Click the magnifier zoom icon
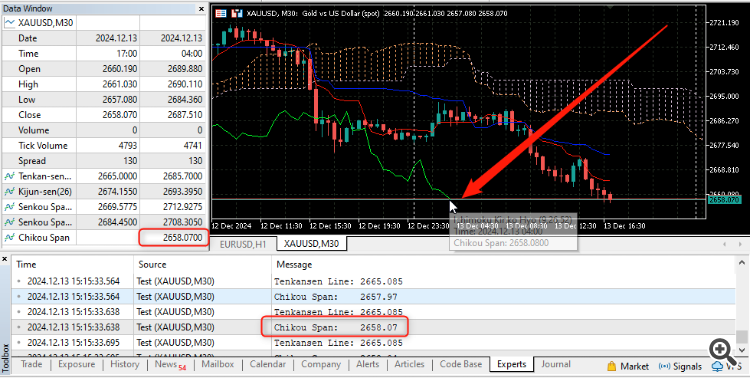This screenshot has height=378, width=750. pyautogui.click(x=723, y=351)
